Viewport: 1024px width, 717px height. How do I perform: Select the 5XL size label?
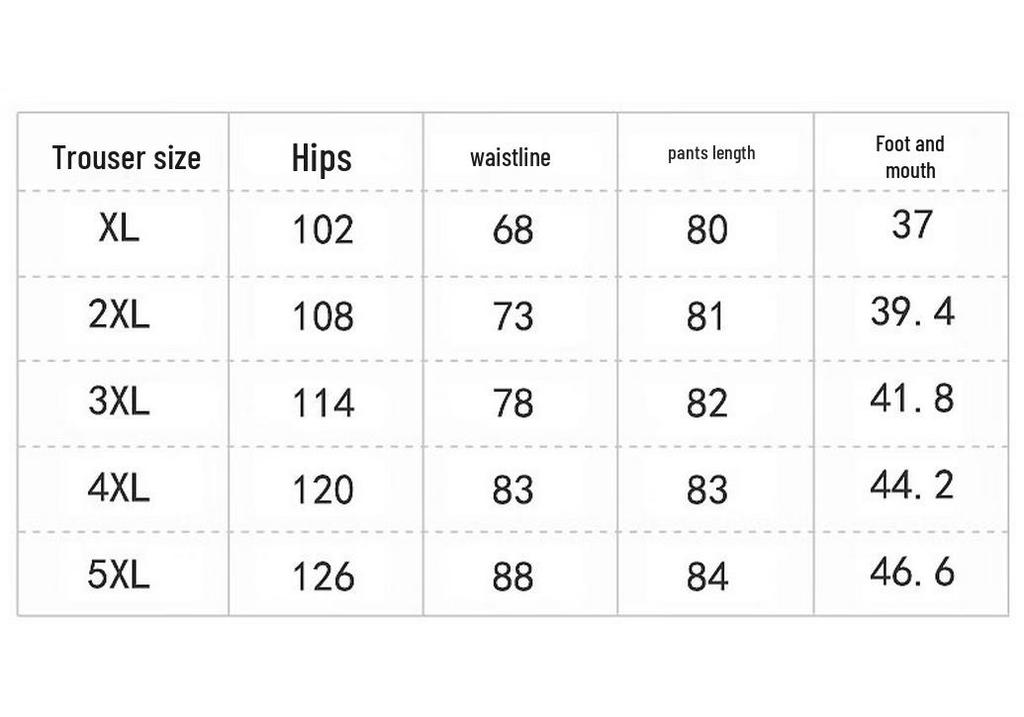(119, 574)
